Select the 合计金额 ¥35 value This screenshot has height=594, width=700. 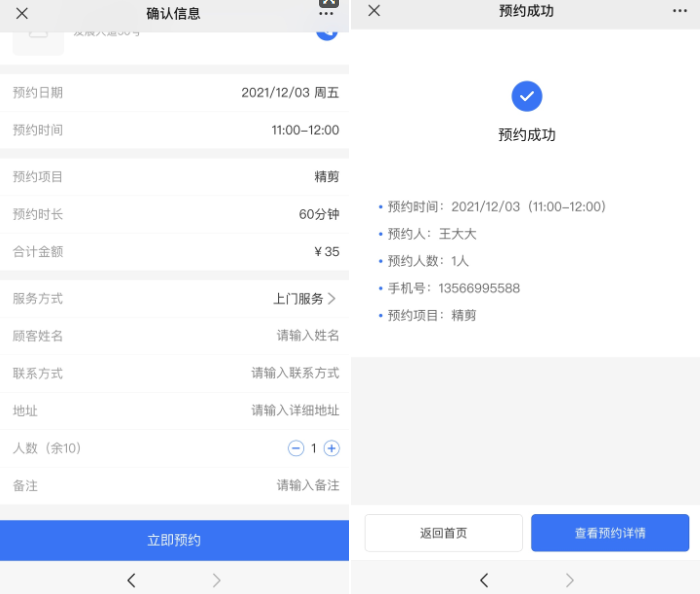click(x=327, y=252)
